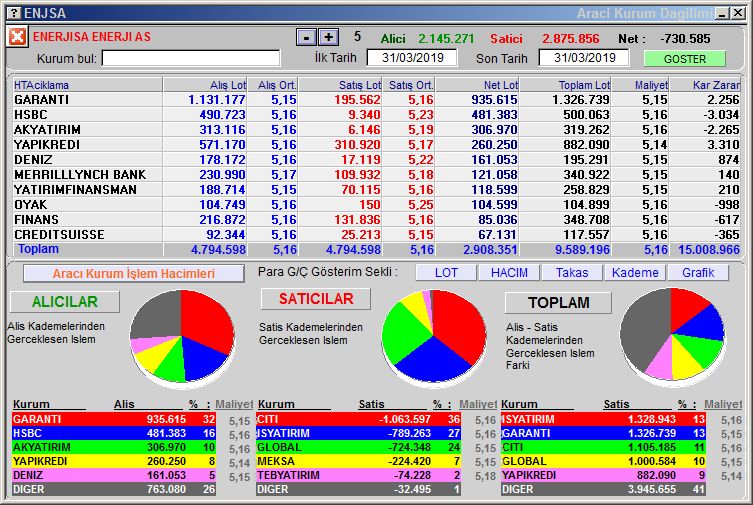Image resolution: width=753 pixels, height=505 pixels.
Task: Sort by Kar Zarar column header
Action: tap(705, 85)
